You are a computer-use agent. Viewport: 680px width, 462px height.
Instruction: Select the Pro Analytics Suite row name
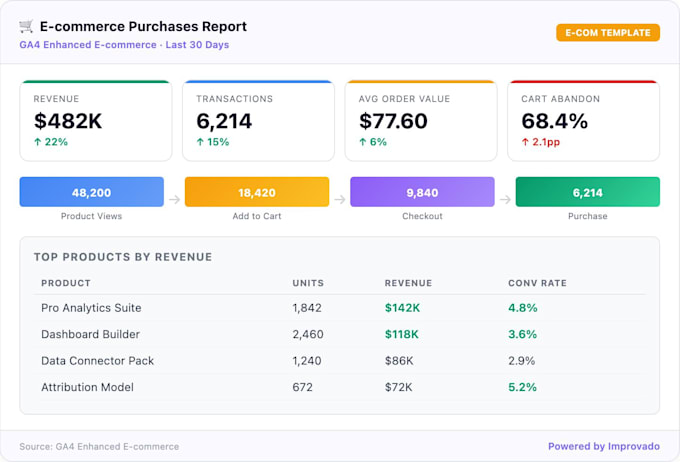[x=91, y=308]
